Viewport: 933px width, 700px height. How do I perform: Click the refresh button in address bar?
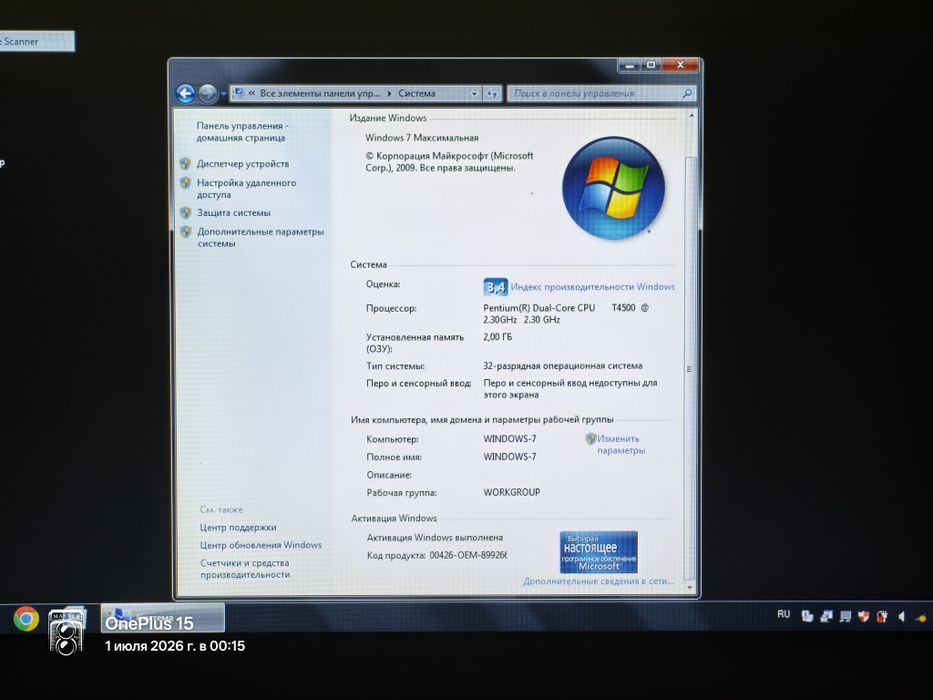pos(492,93)
